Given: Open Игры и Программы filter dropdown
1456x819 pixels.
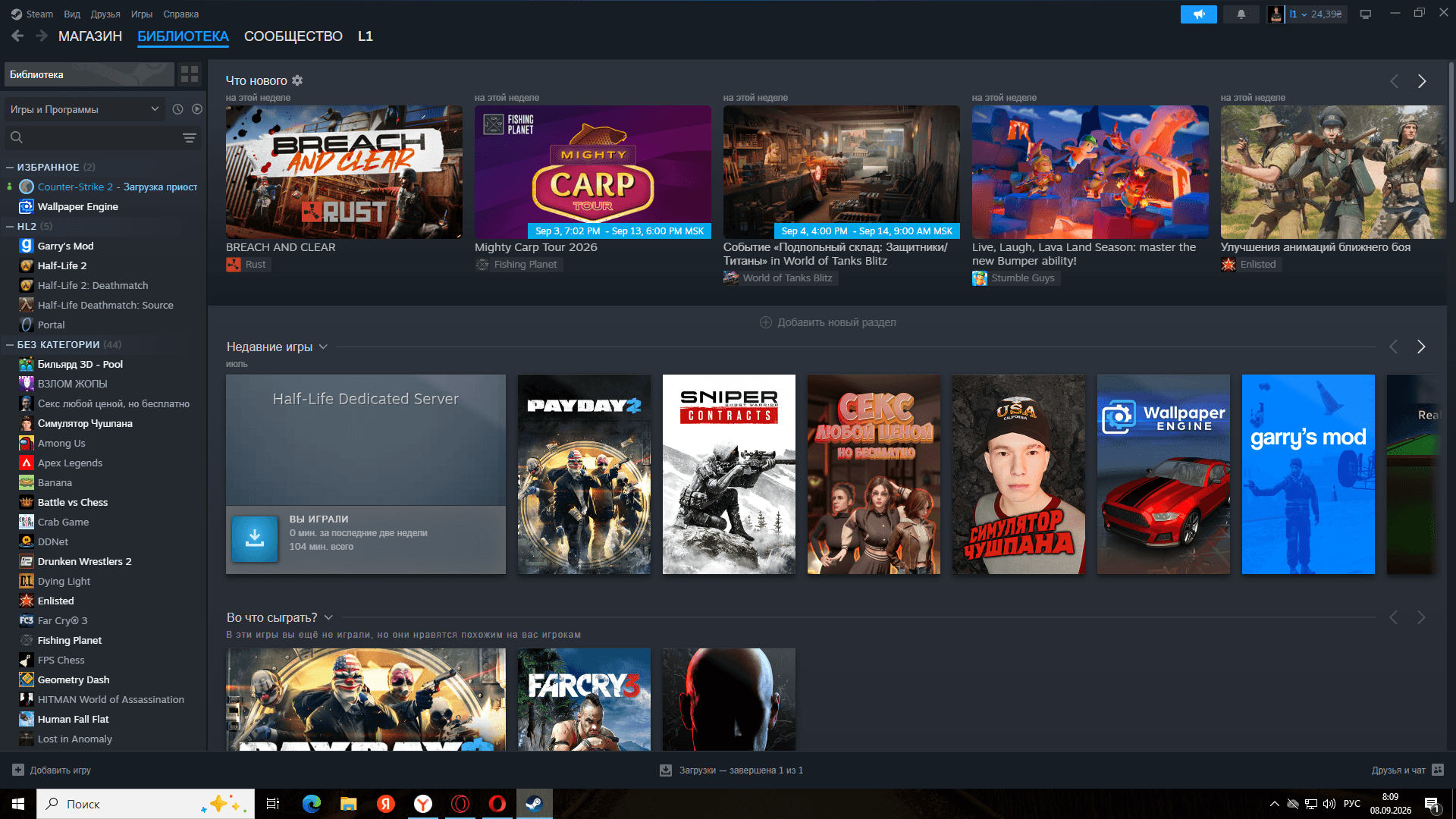Looking at the screenshot, I should click(x=85, y=109).
